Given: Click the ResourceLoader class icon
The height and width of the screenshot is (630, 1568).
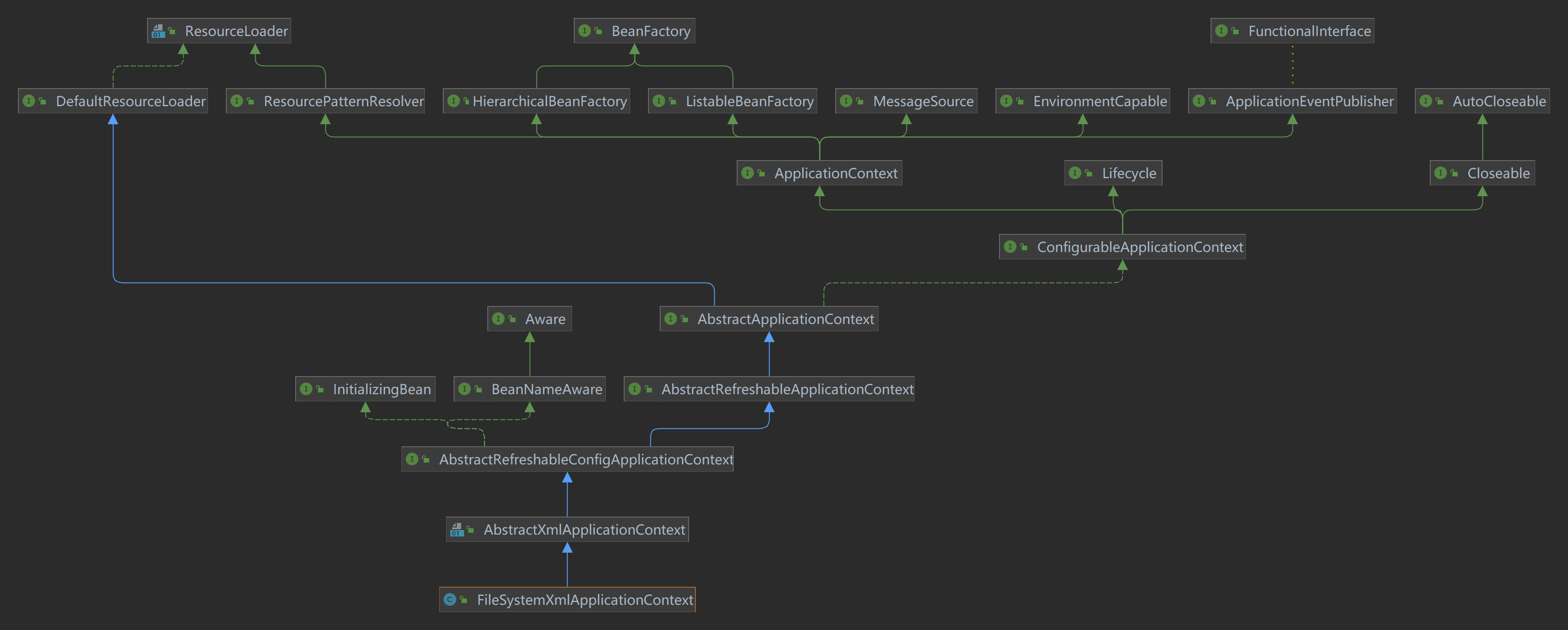Looking at the screenshot, I should [158, 31].
